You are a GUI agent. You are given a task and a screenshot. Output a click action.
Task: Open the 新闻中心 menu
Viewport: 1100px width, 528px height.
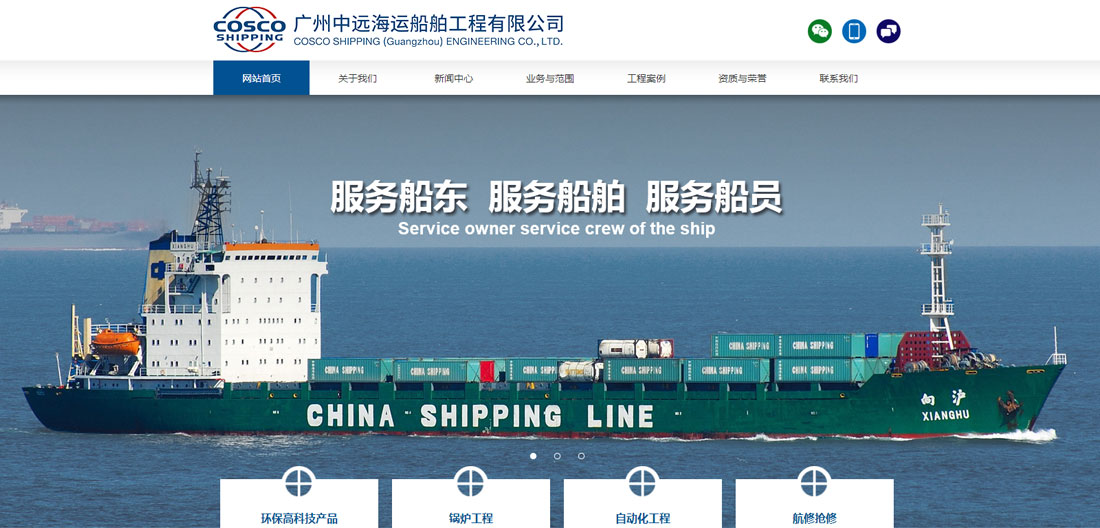pos(453,78)
